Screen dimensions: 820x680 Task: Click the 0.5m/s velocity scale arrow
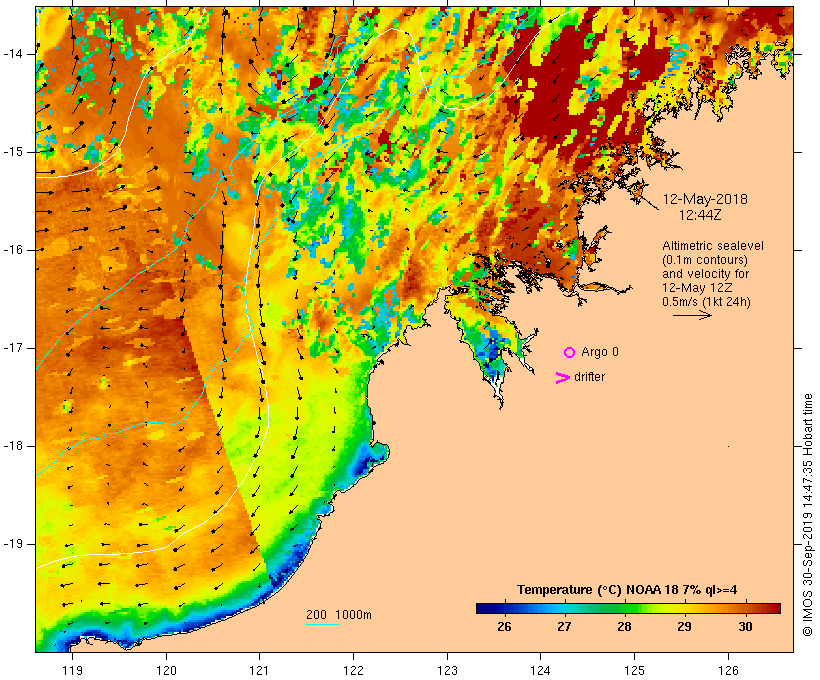point(692,315)
